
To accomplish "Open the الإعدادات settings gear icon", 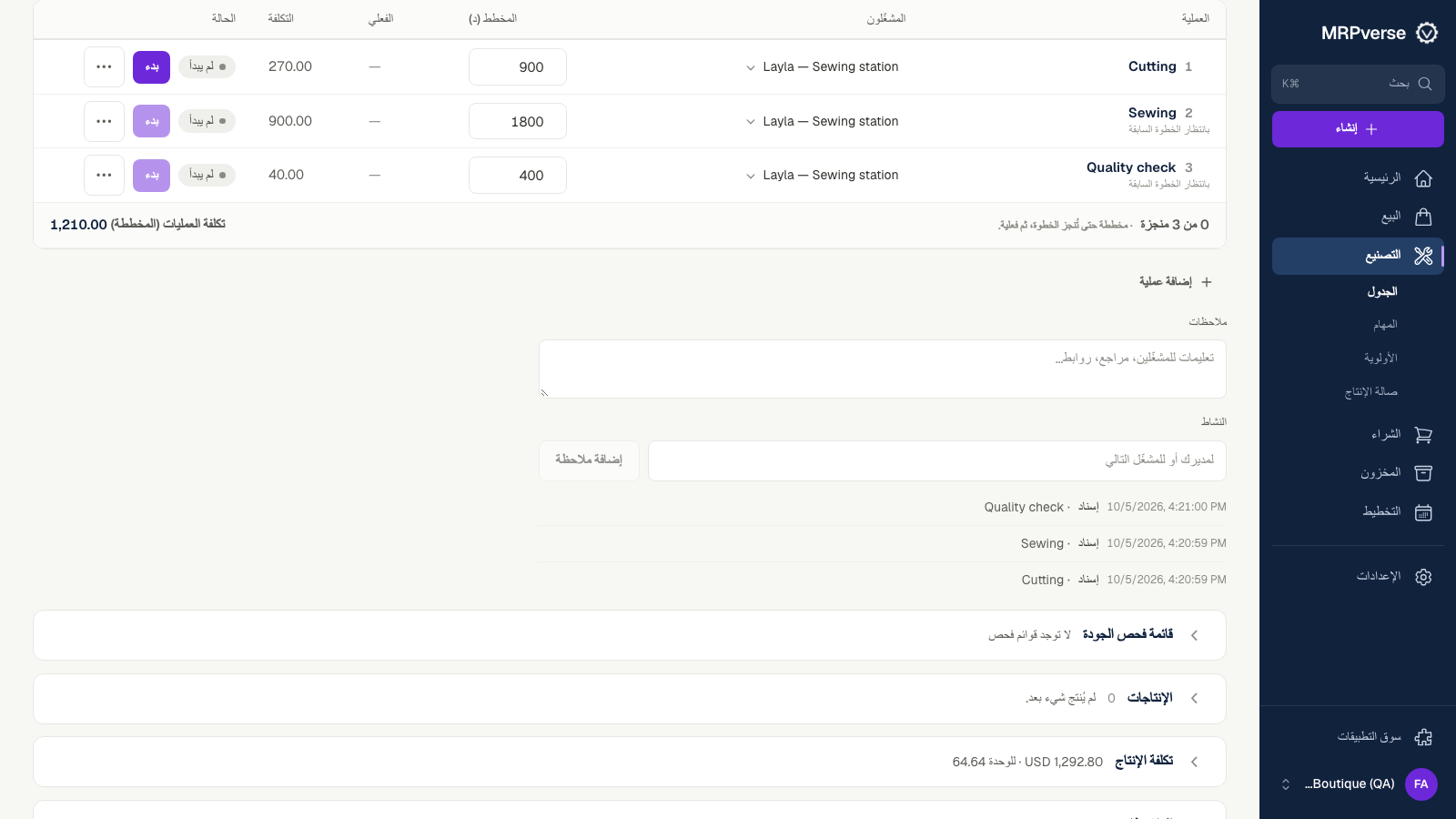I will point(1424,577).
